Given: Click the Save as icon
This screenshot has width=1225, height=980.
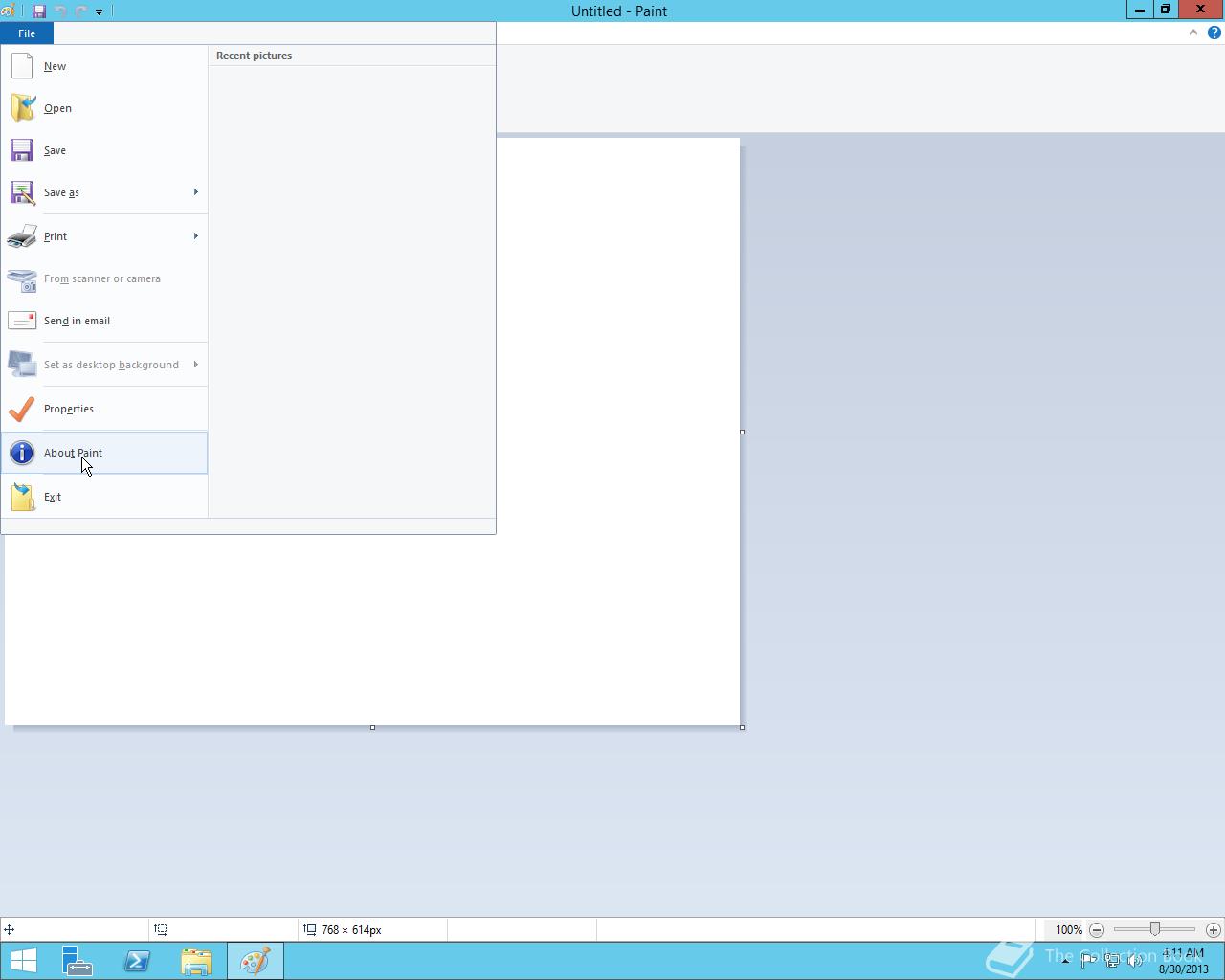Looking at the screenshot, I should (22, 192).
